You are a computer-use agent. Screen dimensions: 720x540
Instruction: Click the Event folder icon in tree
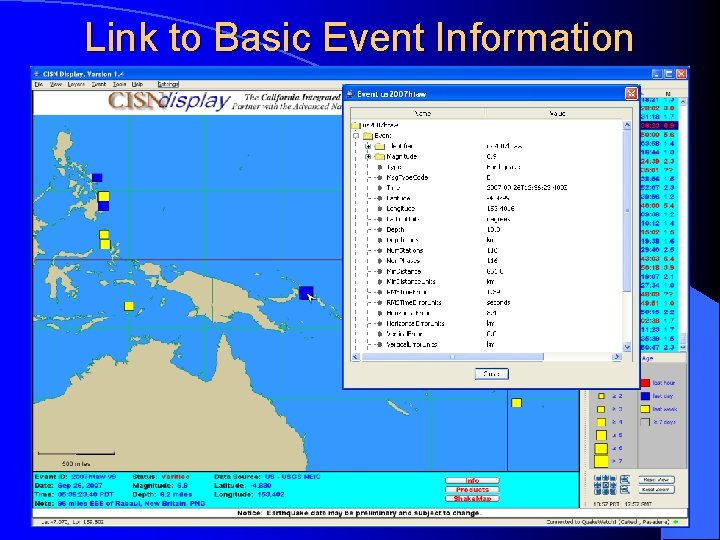click(367, 135)
